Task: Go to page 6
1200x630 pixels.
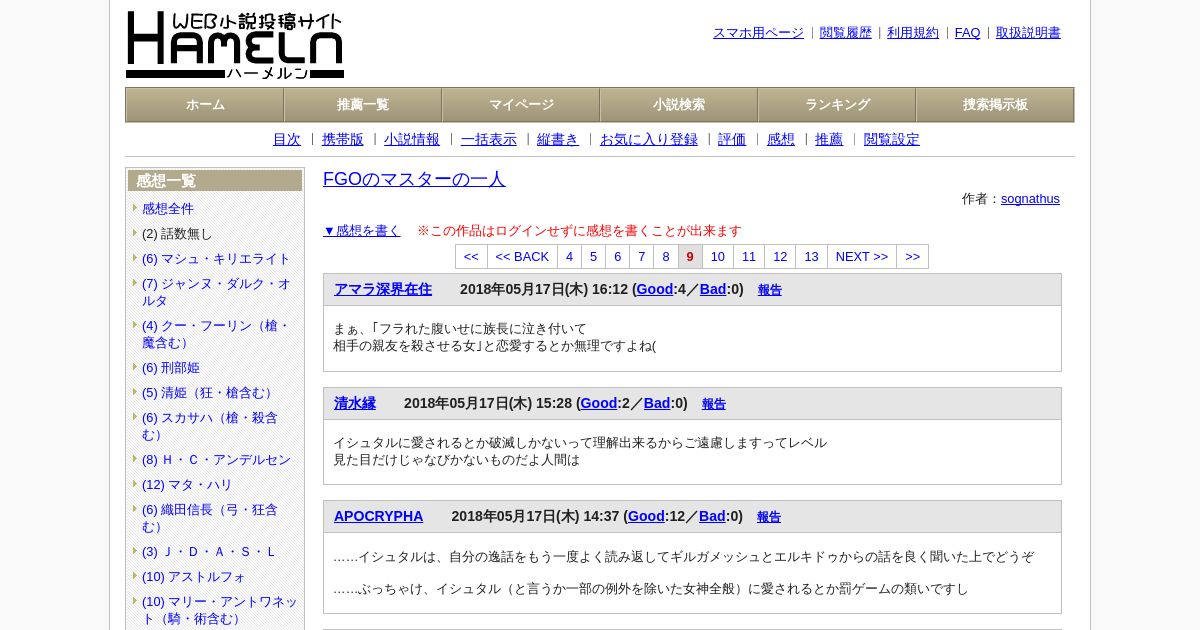Action: [617, 257]
